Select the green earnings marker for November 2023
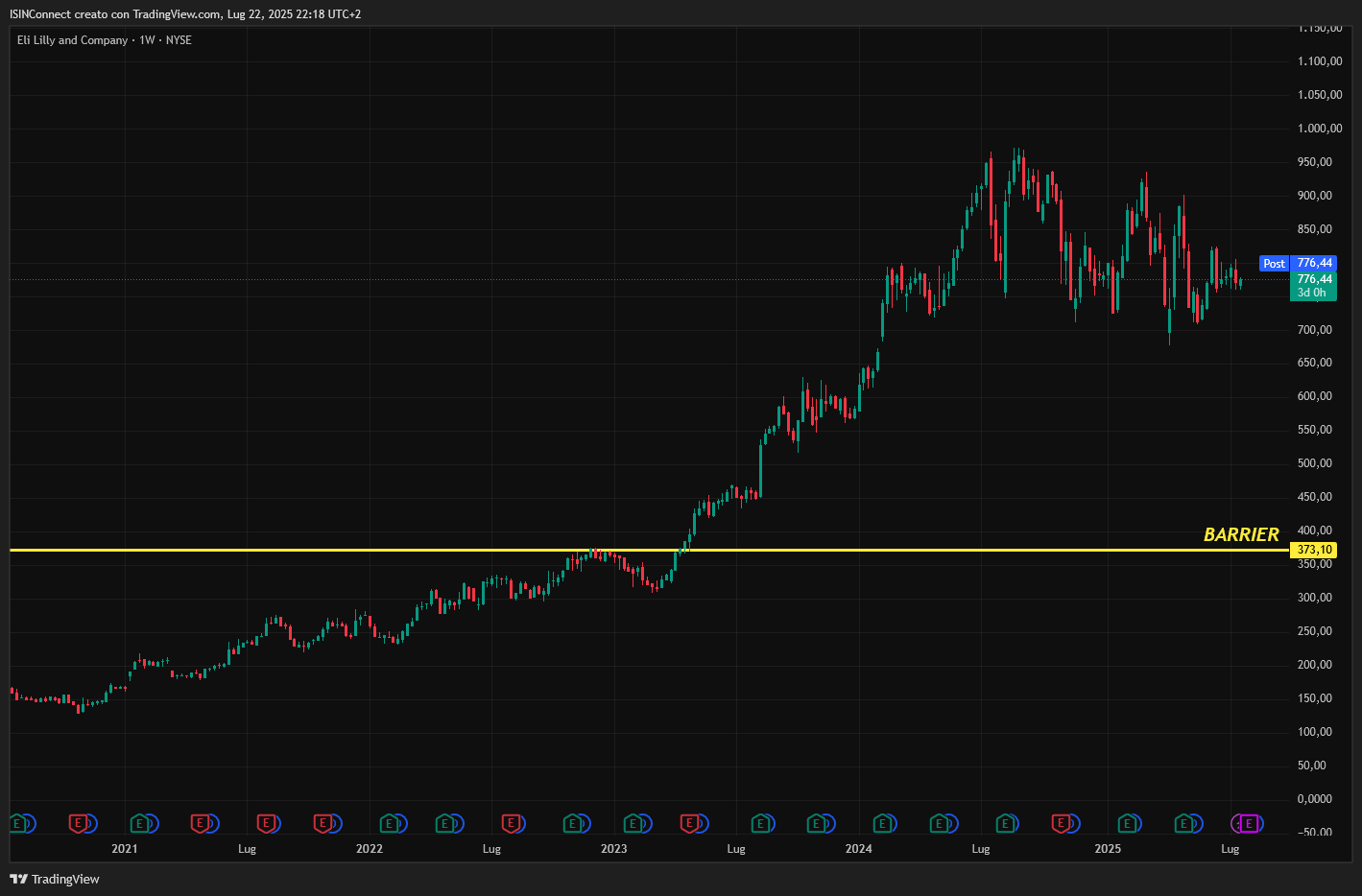 (x=817, y=823)
